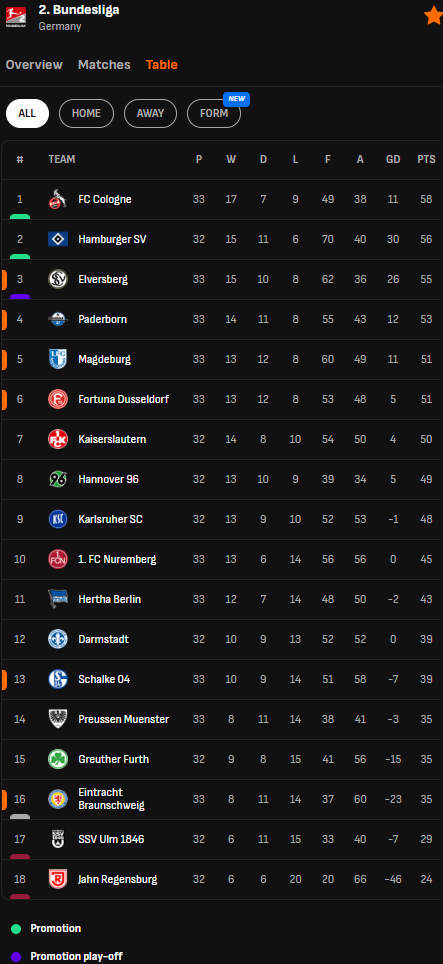443x964 pixels.
Task: Click the PTS column header
Action: coord(426,159)
